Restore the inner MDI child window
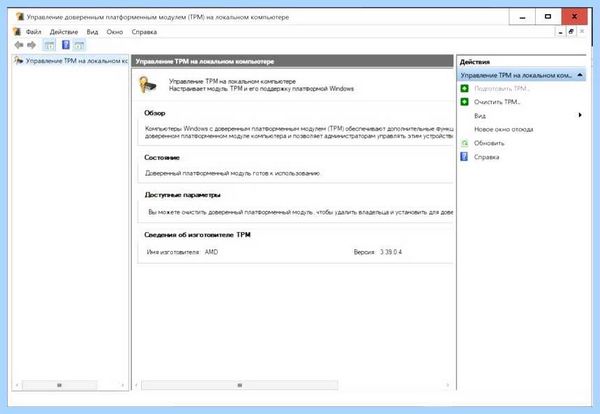 point(571,32)
